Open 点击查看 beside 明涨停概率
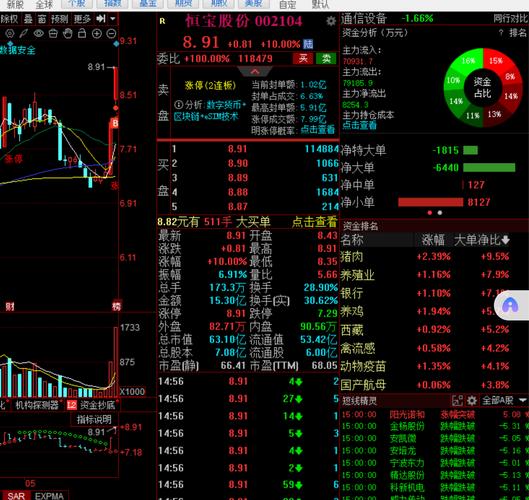The width and height of the screenshot is (529, 500). [x=318, y=130]
